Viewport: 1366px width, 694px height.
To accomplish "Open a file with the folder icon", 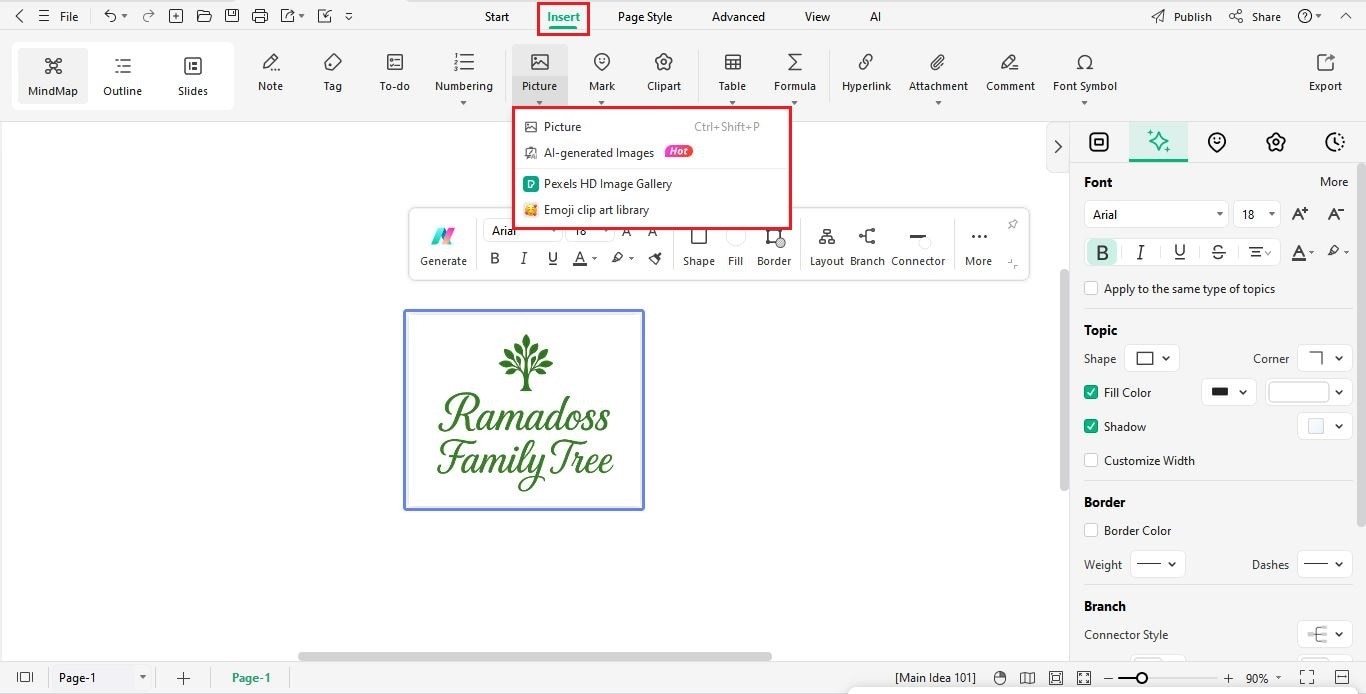I will coord(204,16).
